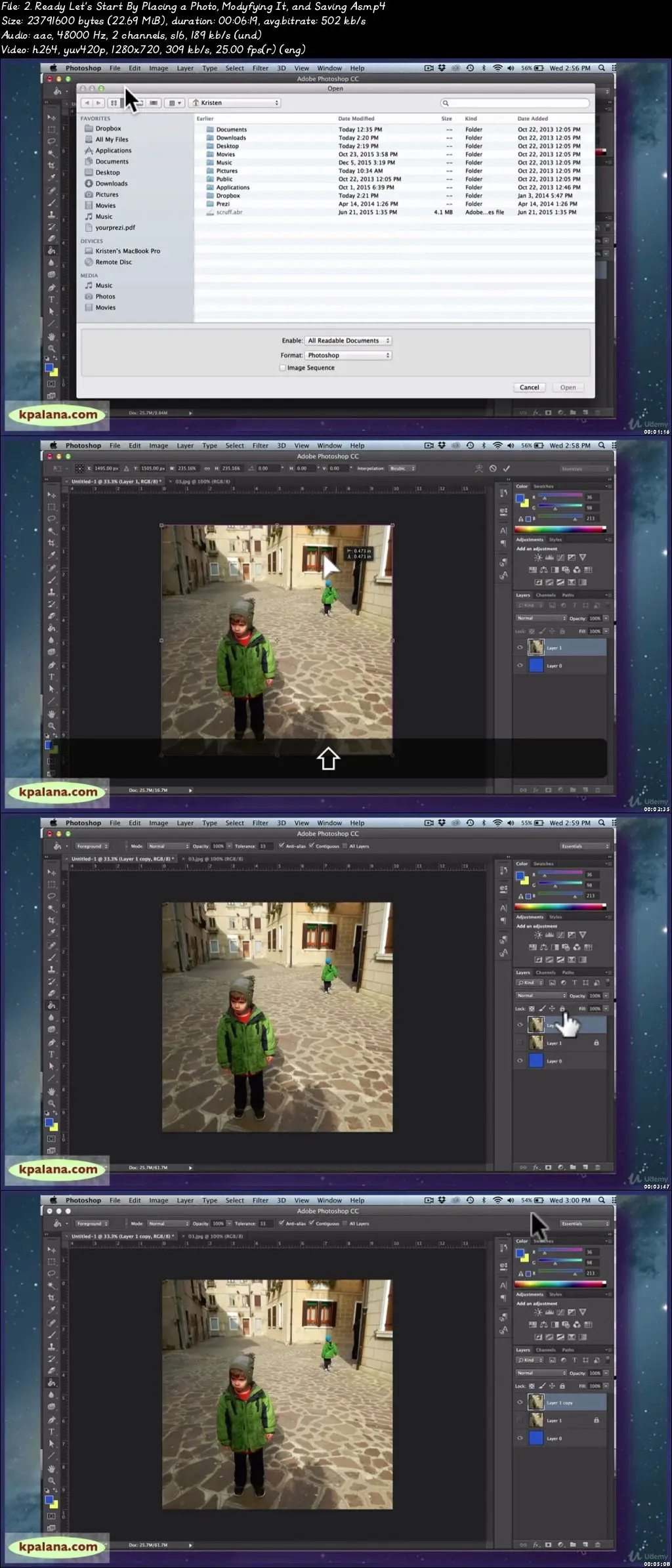Hide Layer 1 in the 2:58 PM frame
The width and height of the screenshot is (672, 1568).
pos(520,648)
